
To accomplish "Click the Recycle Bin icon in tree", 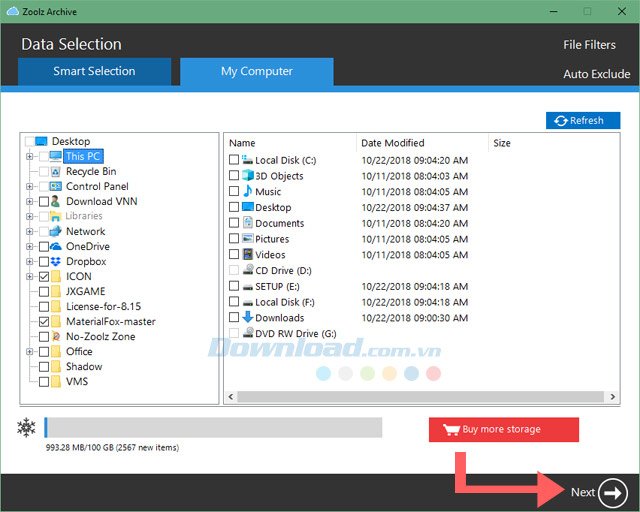I will click(x=57, y=172).
